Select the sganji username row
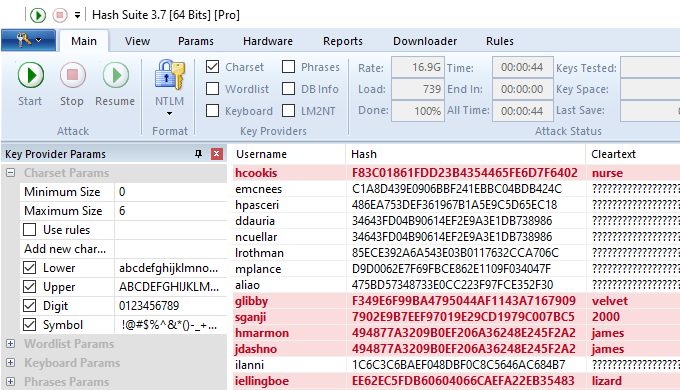The image size is (680, 390). pos(251,317)
